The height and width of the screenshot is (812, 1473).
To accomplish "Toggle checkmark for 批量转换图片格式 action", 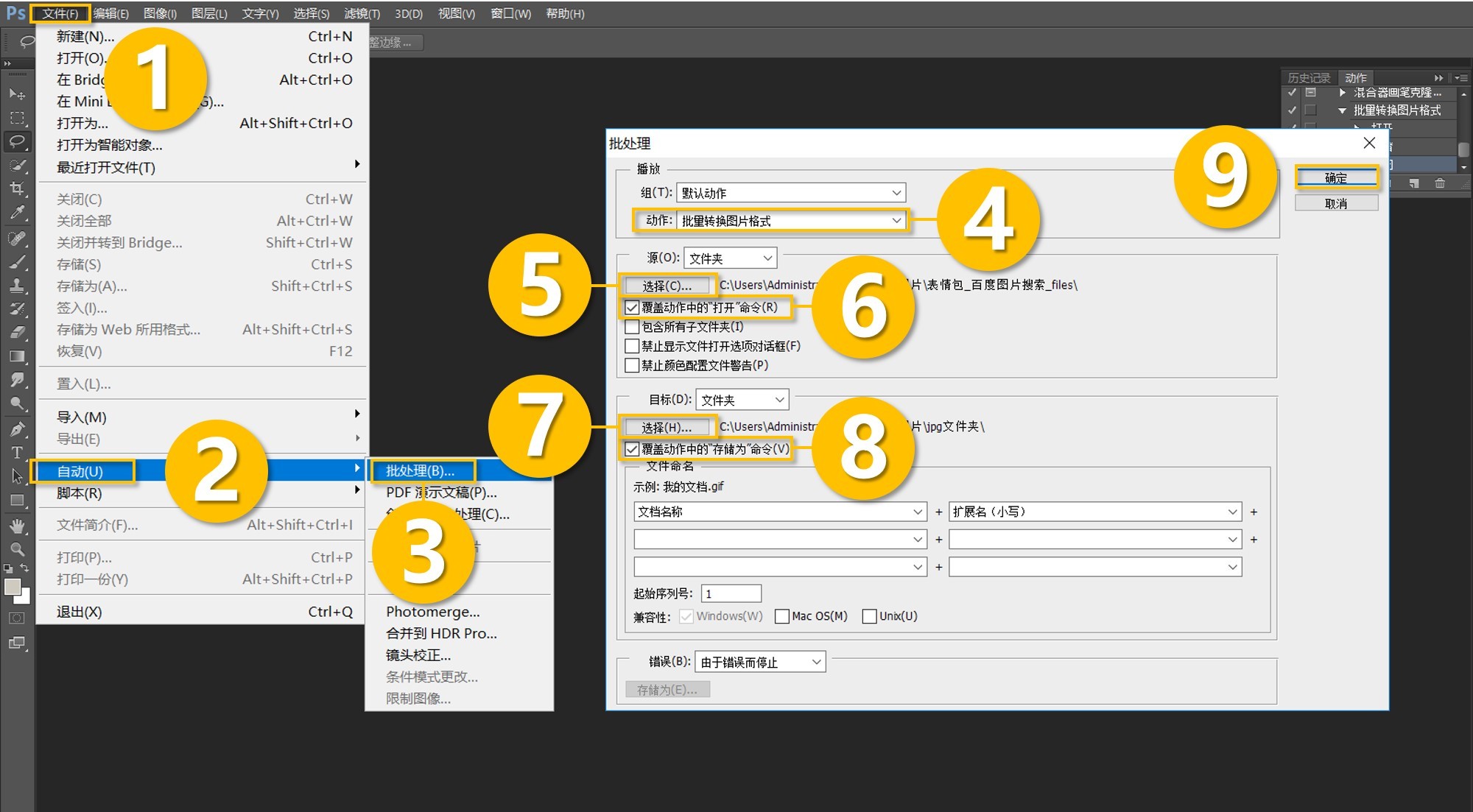I will click(x=1292, y=110).
